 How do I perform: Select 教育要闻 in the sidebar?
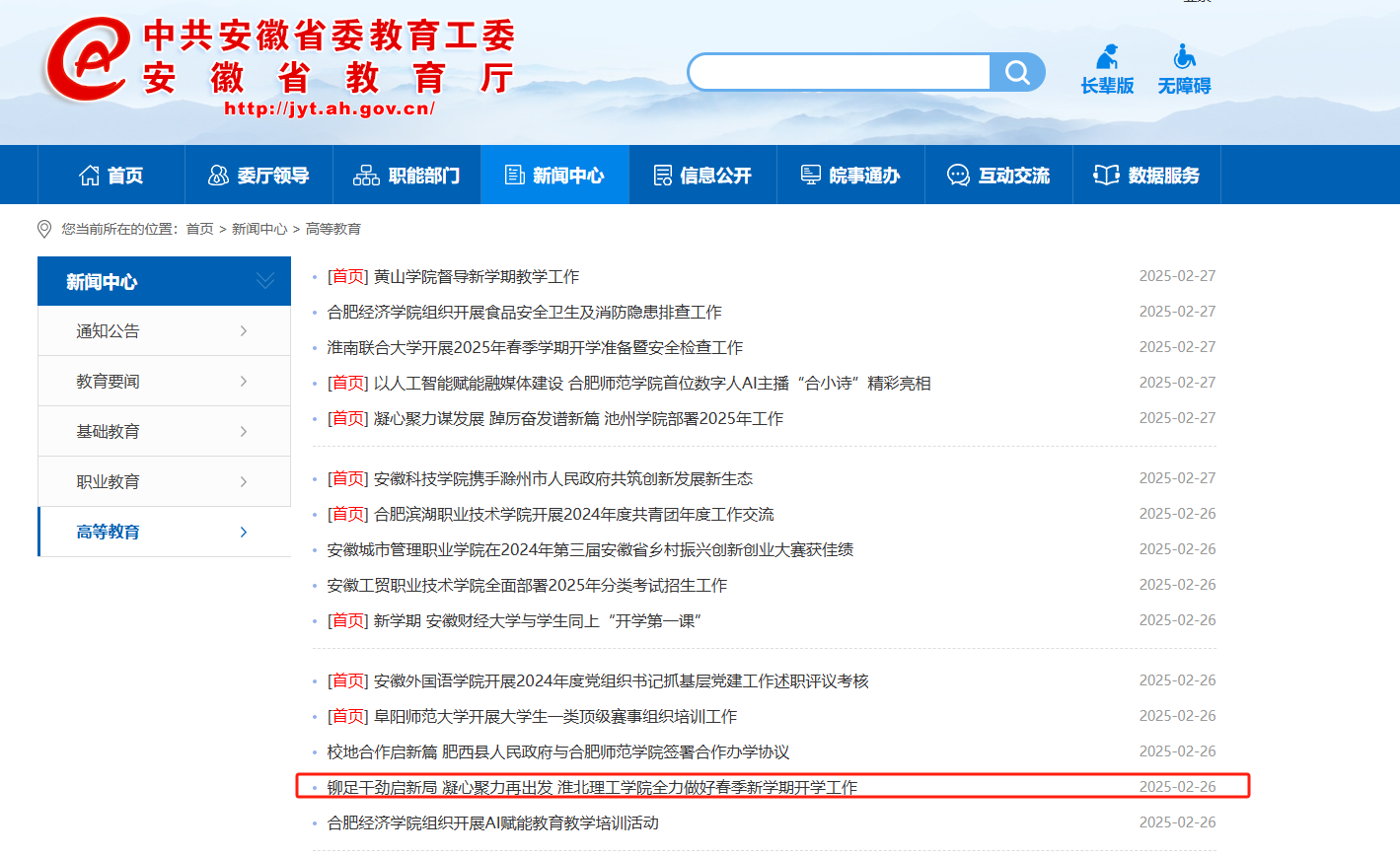click(x=109, y=382)
